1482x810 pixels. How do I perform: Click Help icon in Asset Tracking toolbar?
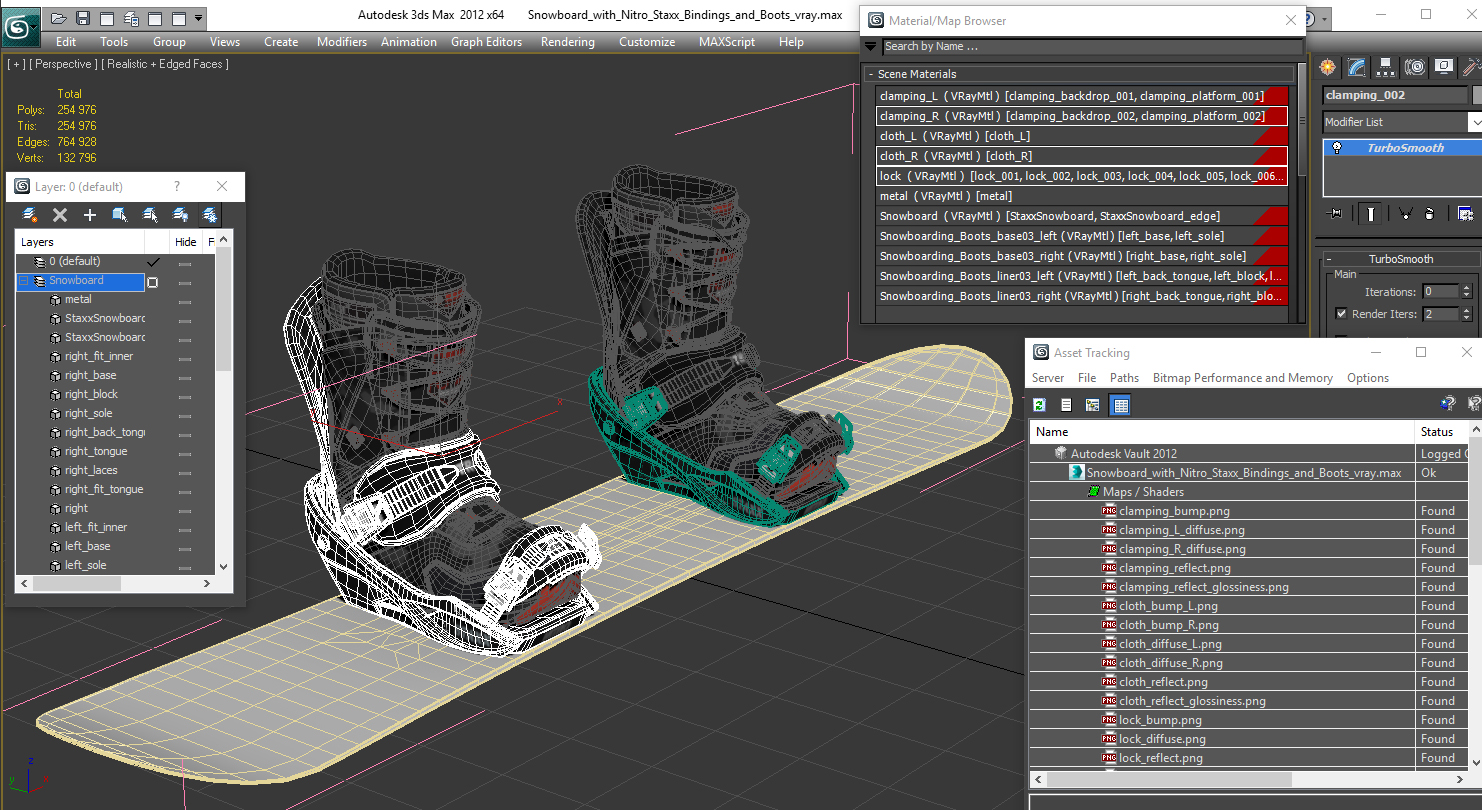[x=1447, y=404]
